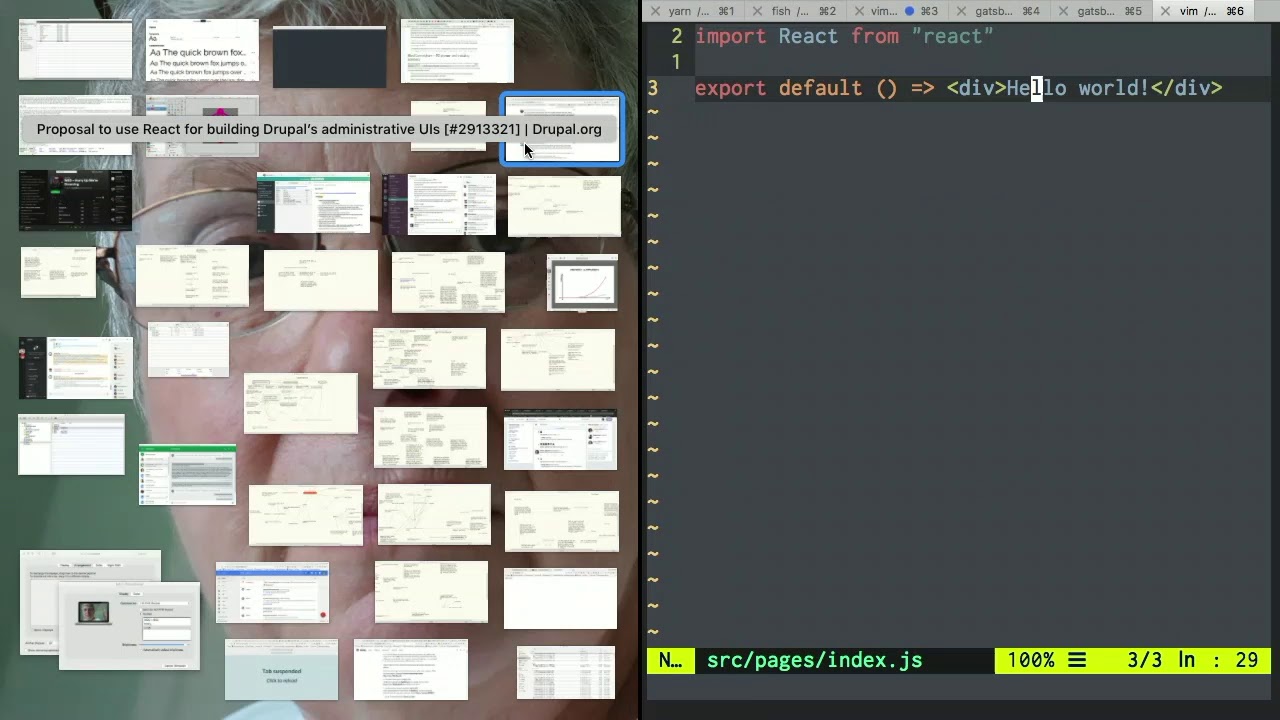Close the gatsb tab labeled ⌘5
The image size is (1280, 720).
click(x=1062, y=11)
